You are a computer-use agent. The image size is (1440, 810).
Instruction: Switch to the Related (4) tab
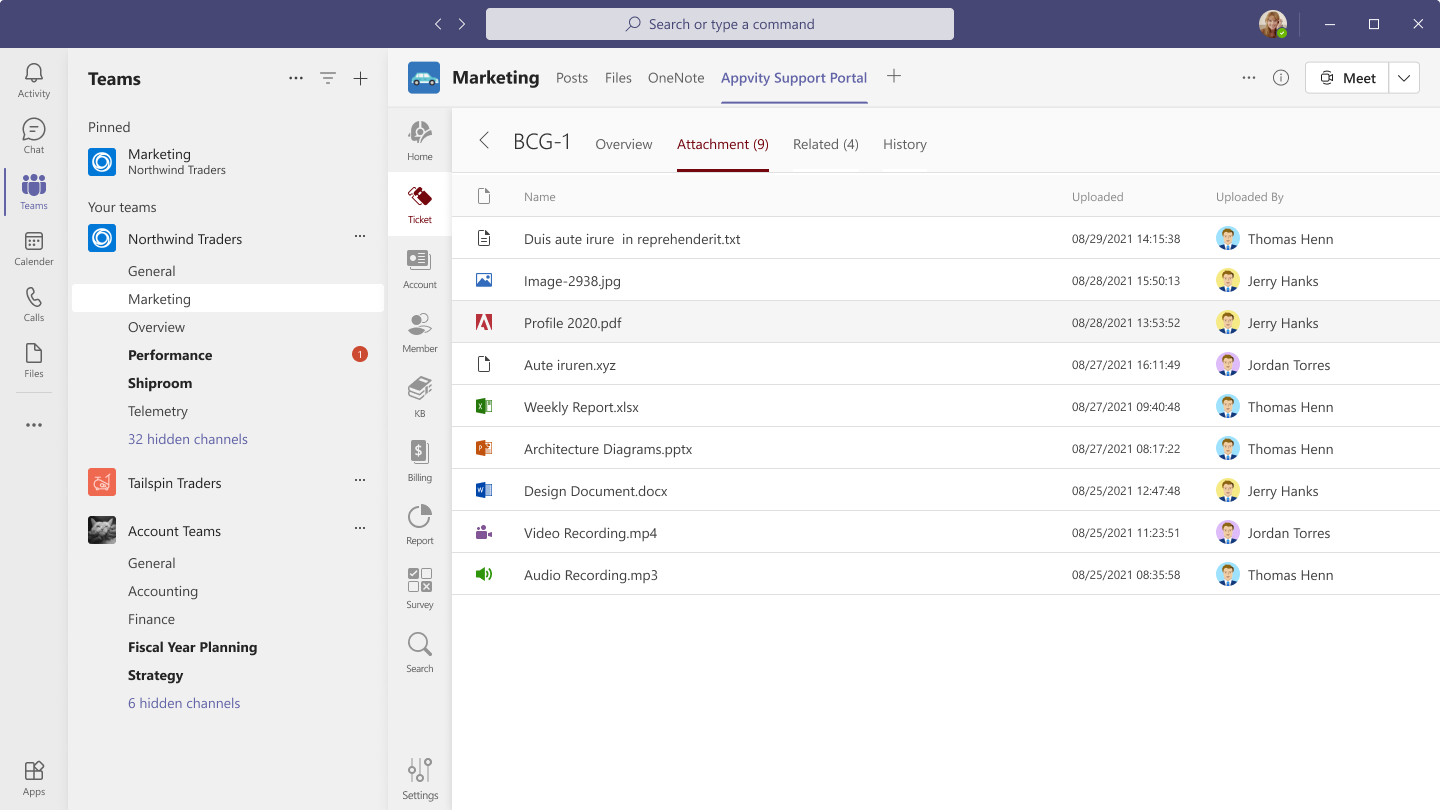(825, 144)
